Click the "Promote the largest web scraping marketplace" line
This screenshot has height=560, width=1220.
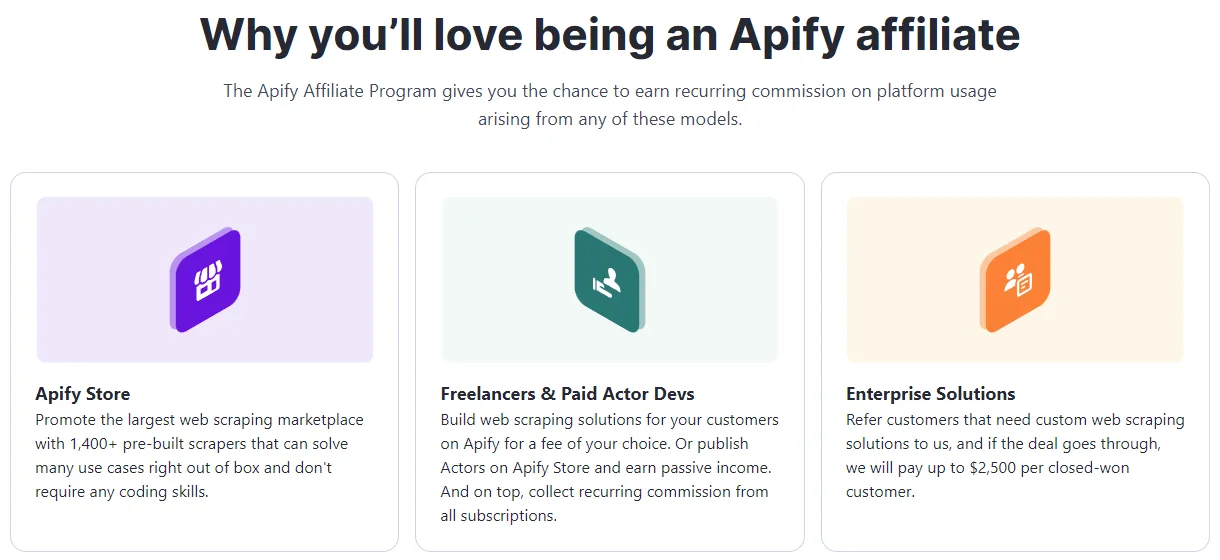point(199,419)
